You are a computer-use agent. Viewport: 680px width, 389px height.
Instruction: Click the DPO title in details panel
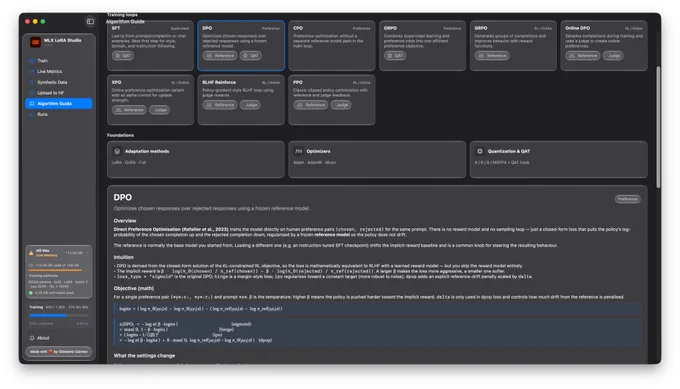tap(123, 197)
